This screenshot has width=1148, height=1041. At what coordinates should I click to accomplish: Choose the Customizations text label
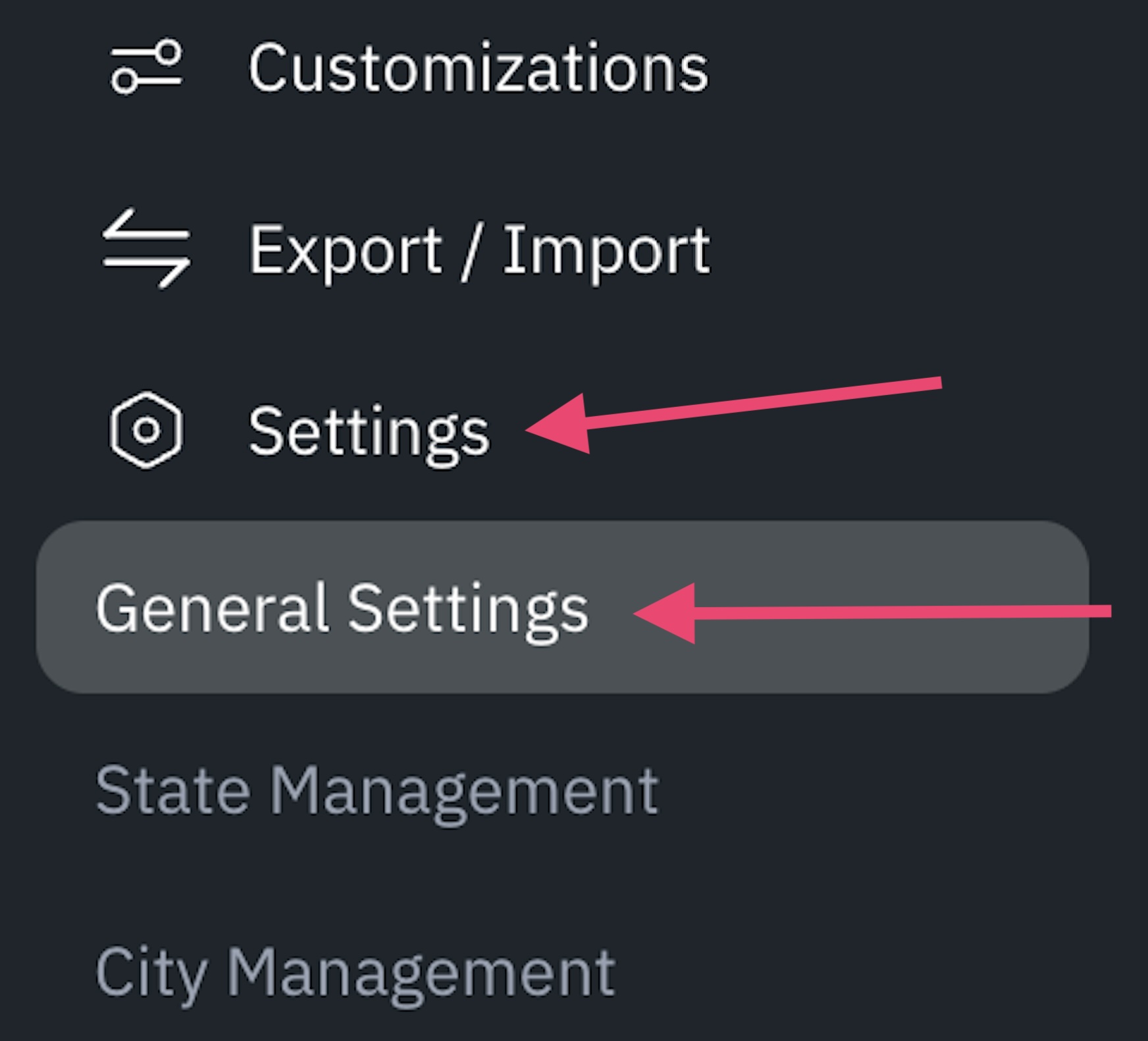[x=478, y=68]
